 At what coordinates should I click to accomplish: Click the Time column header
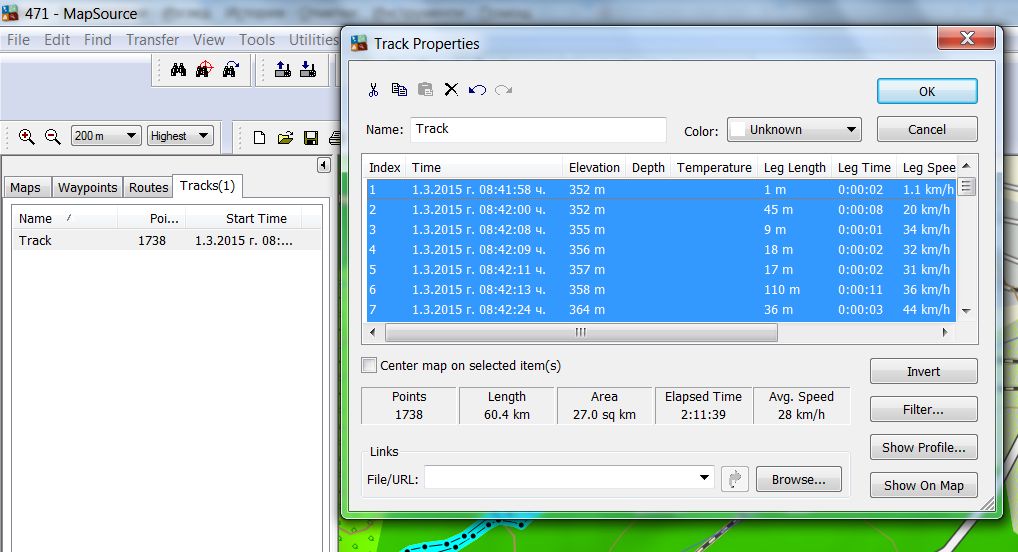[484, 168]
